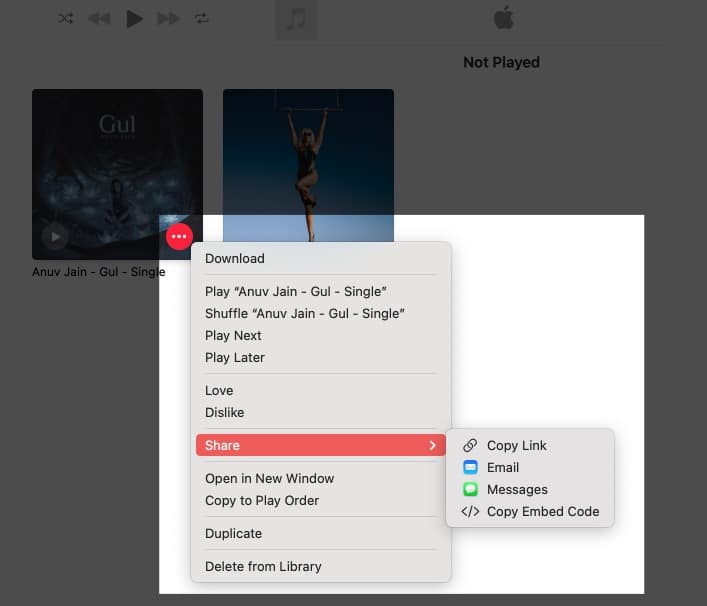Choose Copy Embed Code in the submenu
Viewport: 707px width, 606px height.
(530, 512)
